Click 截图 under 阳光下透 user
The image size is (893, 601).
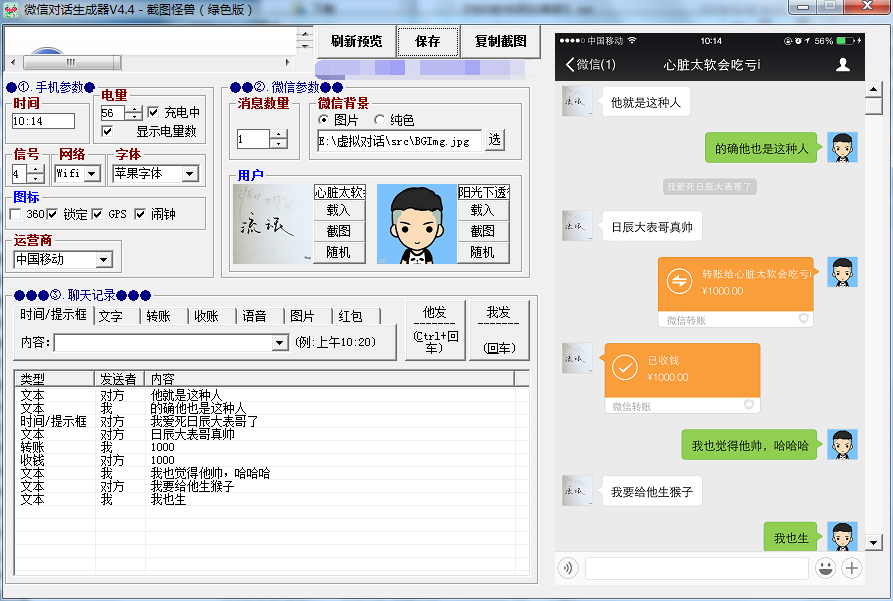[x=483, y=231]
